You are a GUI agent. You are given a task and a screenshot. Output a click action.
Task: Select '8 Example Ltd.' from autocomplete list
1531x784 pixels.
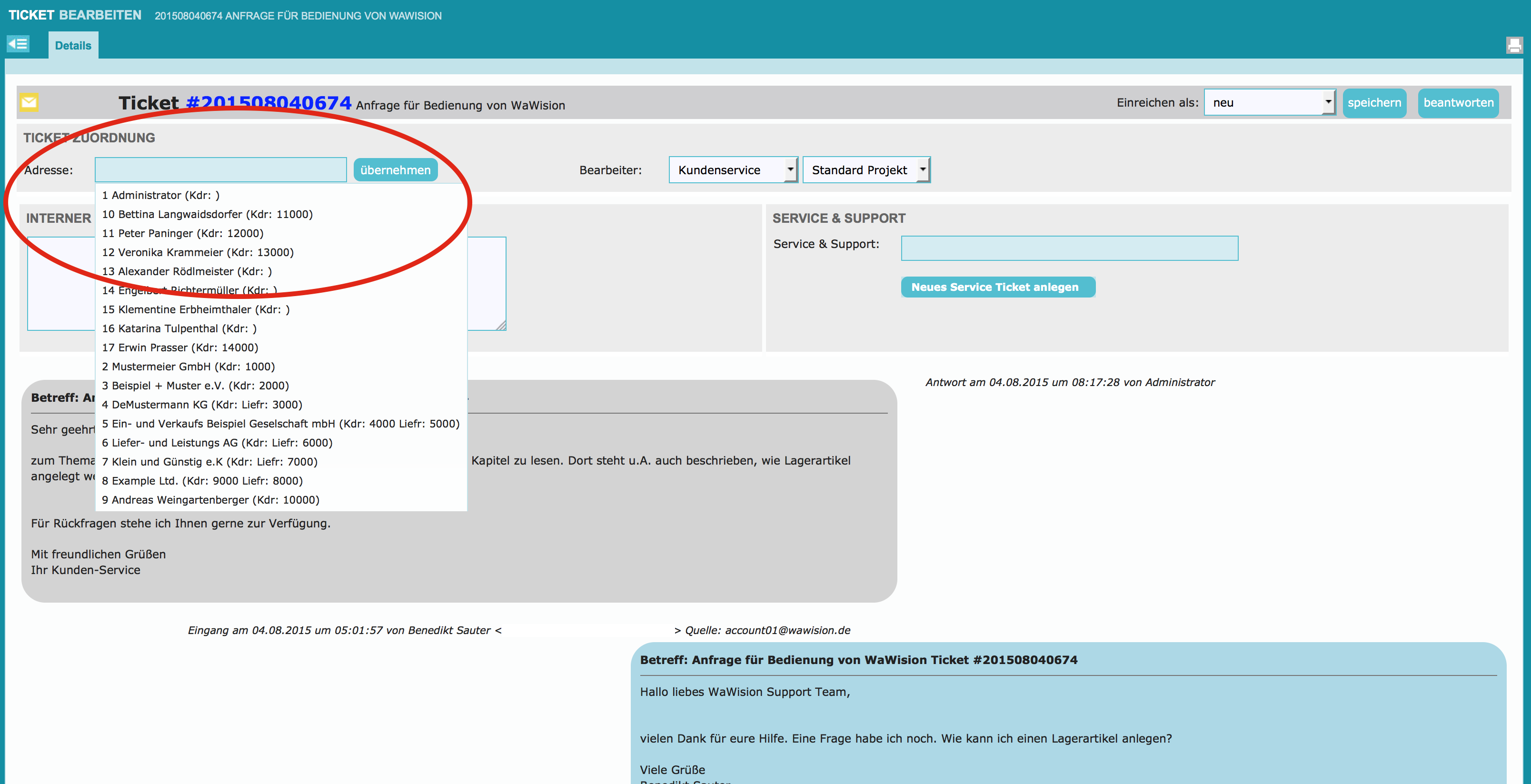[x=202, y=480]
